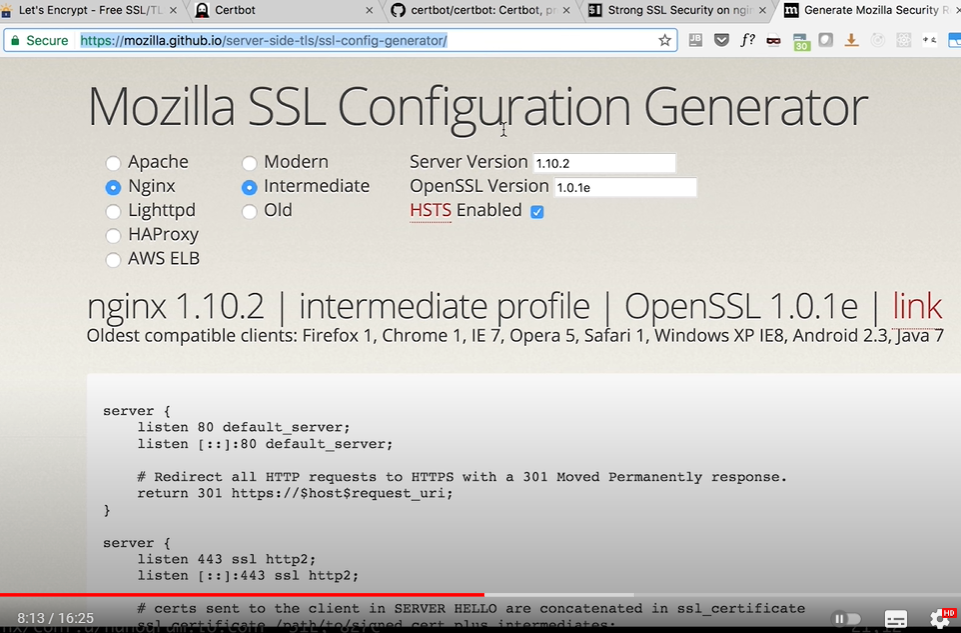This screenshot has height=633, width=961.
Task: Open the orange download arrow extension
Action: click(x=851, y=40)
